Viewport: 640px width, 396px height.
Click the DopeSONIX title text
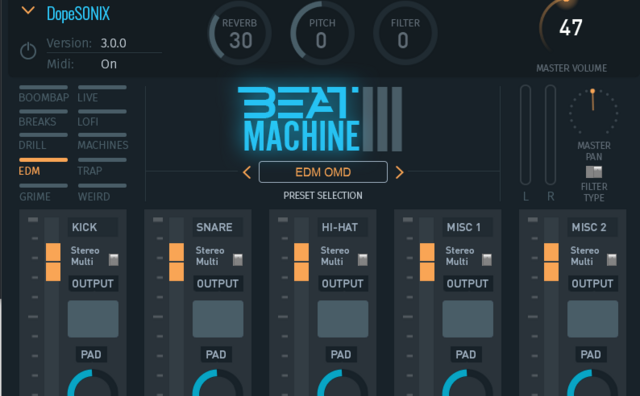coord(78,14)
